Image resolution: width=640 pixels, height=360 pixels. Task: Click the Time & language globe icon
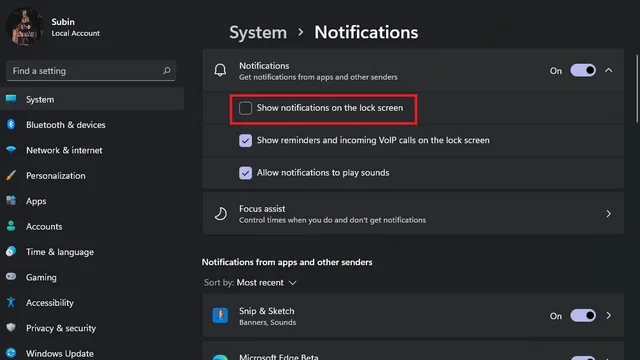tap(11, 251)
